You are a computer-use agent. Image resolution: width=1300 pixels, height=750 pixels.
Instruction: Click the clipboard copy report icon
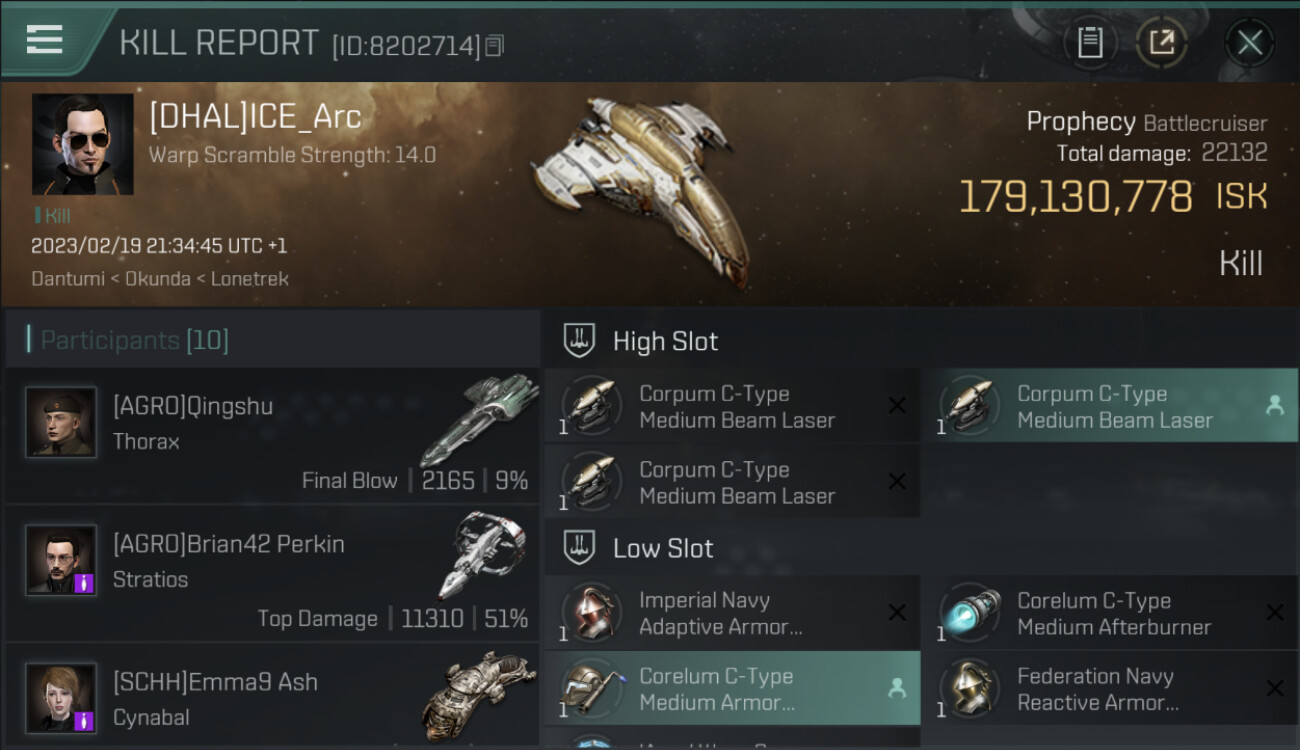click(1090, 43)
